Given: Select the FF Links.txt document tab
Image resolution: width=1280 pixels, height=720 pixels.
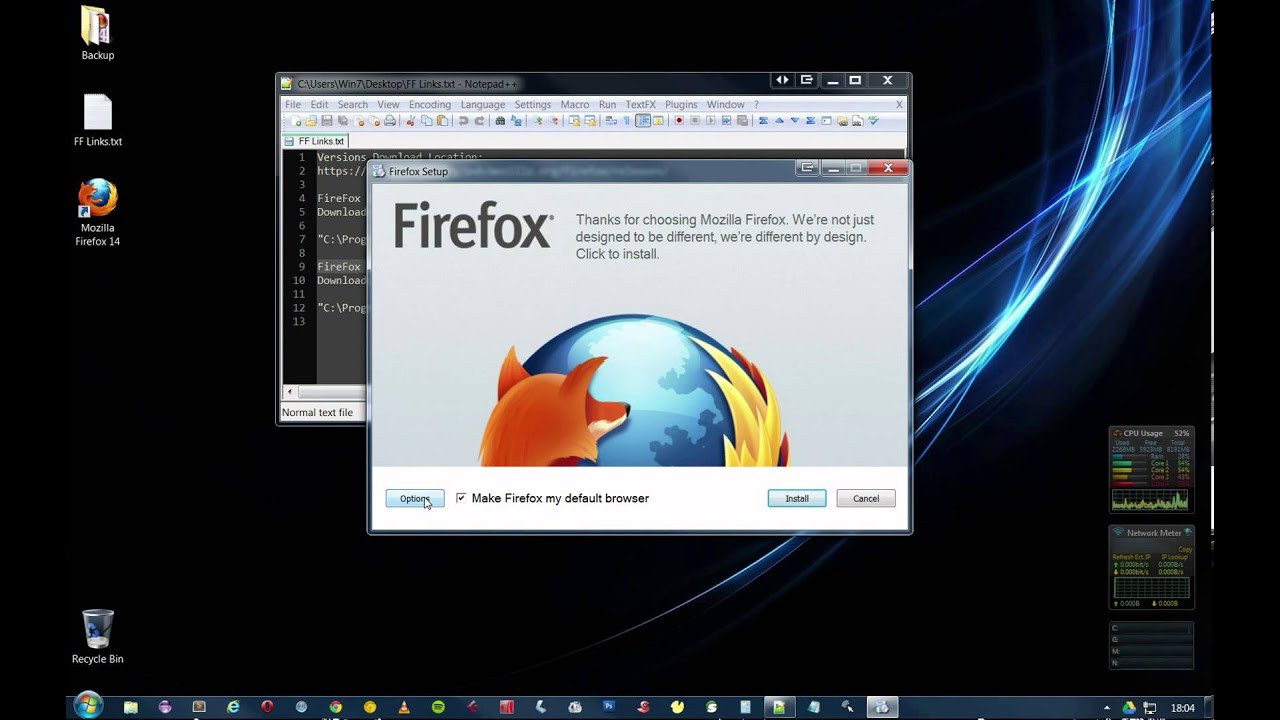Looking at the screenshot, I should pos(315,141).
